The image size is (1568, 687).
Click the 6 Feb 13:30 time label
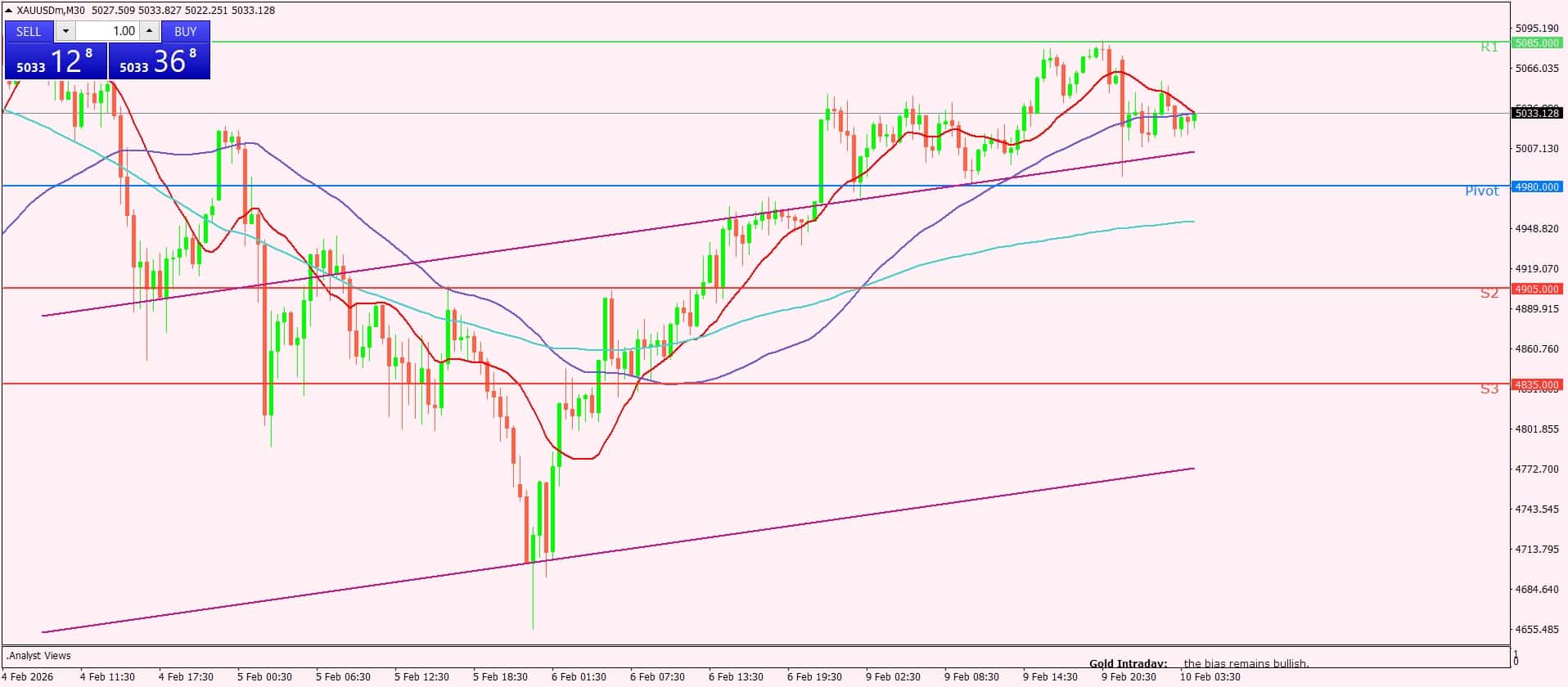point(736,676)
